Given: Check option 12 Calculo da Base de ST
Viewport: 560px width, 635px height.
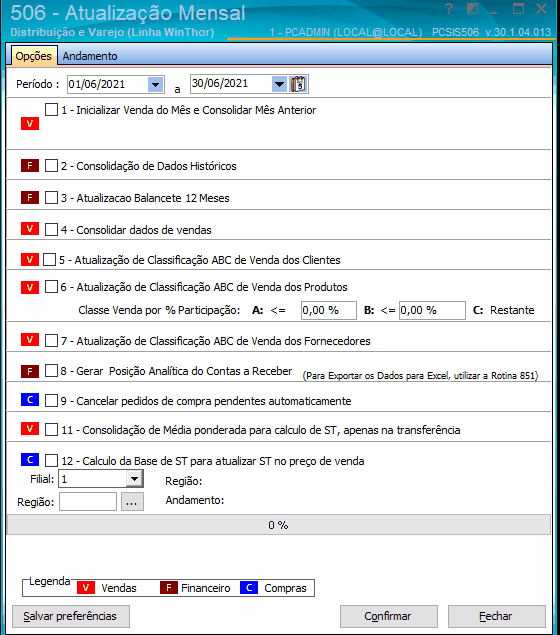Looking at the screenshot, I should tap(51, 460).
